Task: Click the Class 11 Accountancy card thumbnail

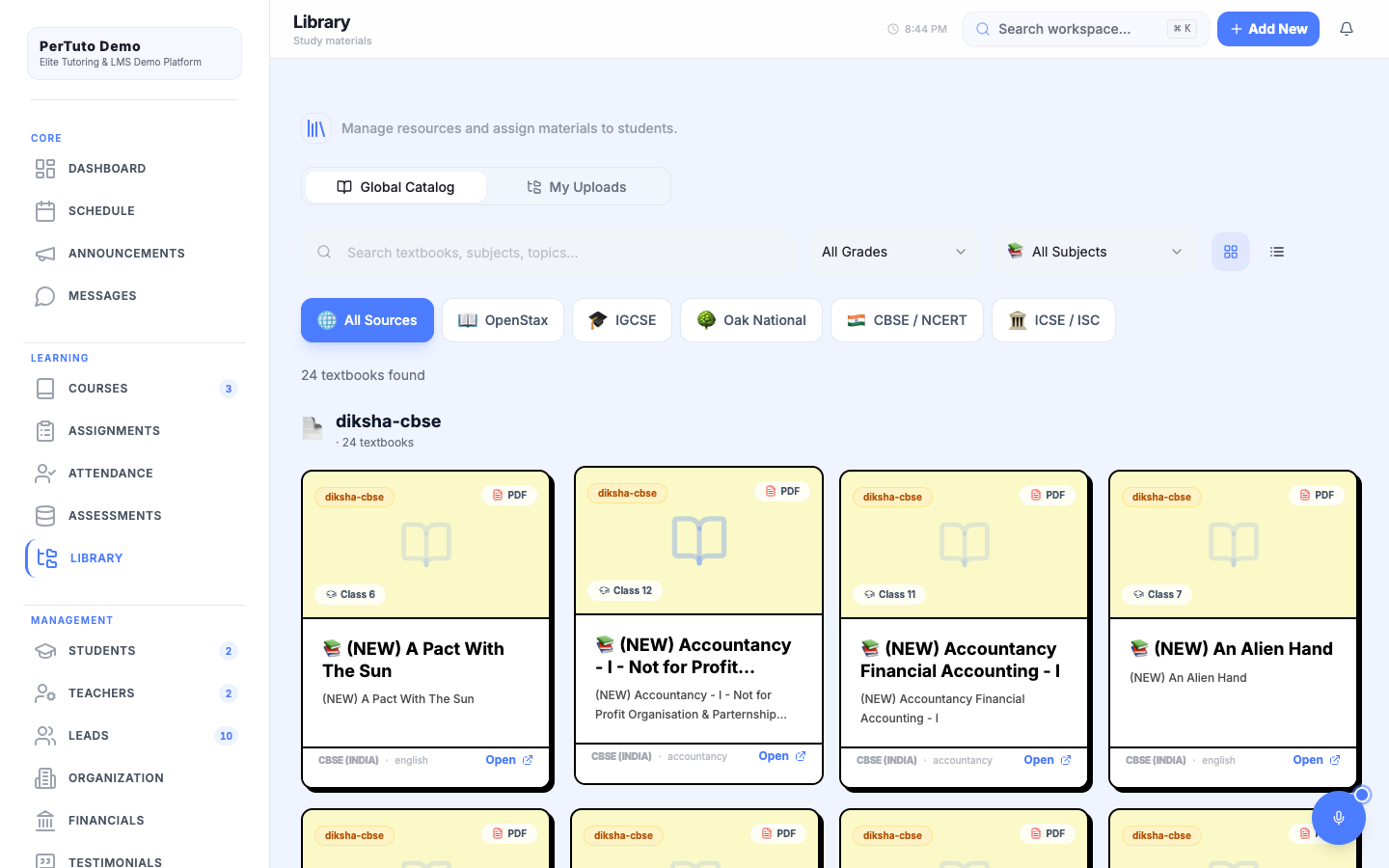Action: pyautogui.click(x=964, y=545)
